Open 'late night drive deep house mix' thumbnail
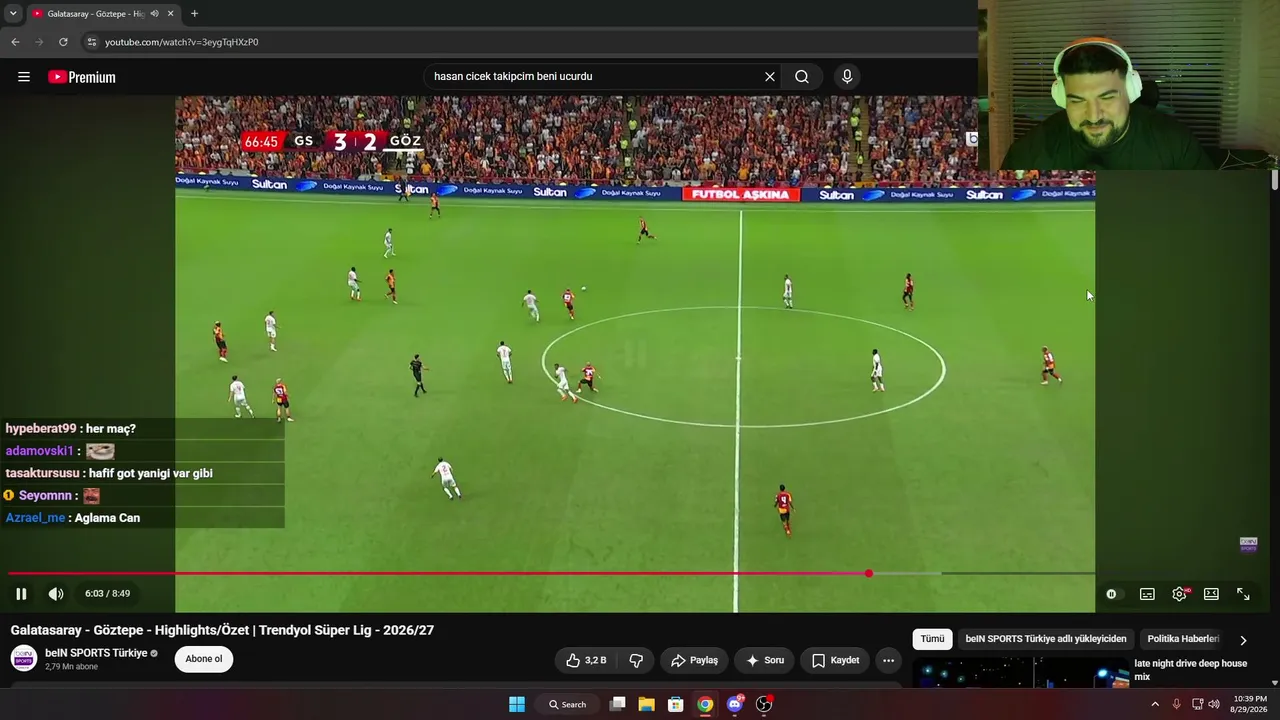The width and height of the screenshot is (1280, 720). (1020, 673)
